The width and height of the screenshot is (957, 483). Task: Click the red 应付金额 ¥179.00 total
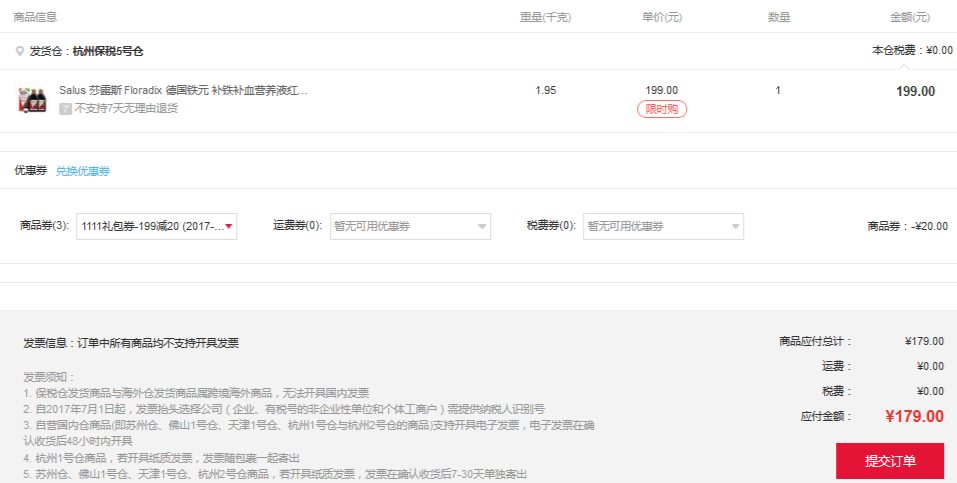point(914,416)
